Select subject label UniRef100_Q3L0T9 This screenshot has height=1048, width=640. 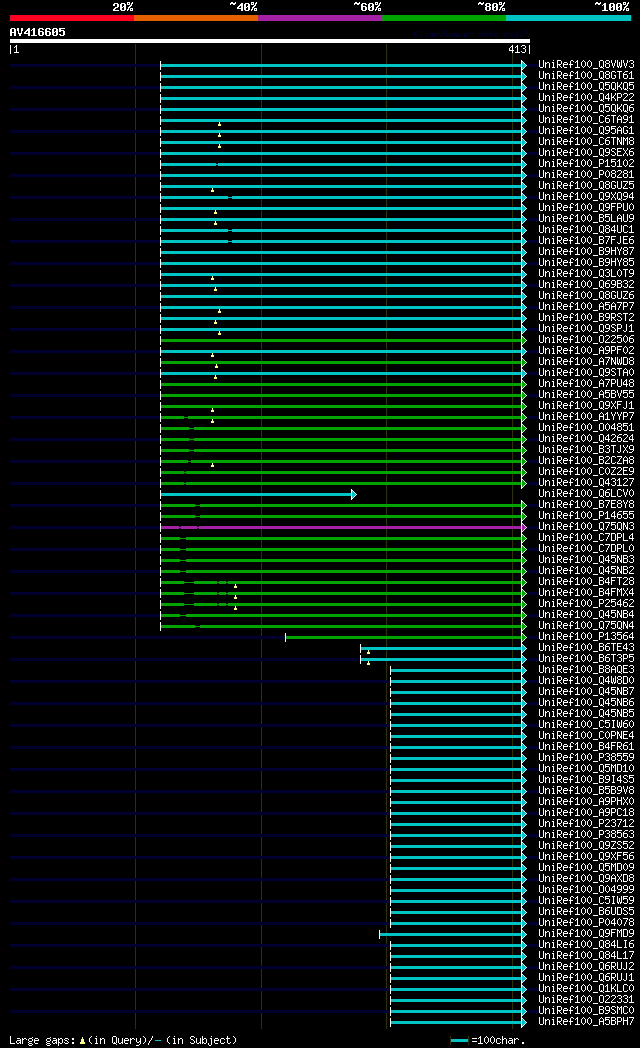[x=586, y=273]
